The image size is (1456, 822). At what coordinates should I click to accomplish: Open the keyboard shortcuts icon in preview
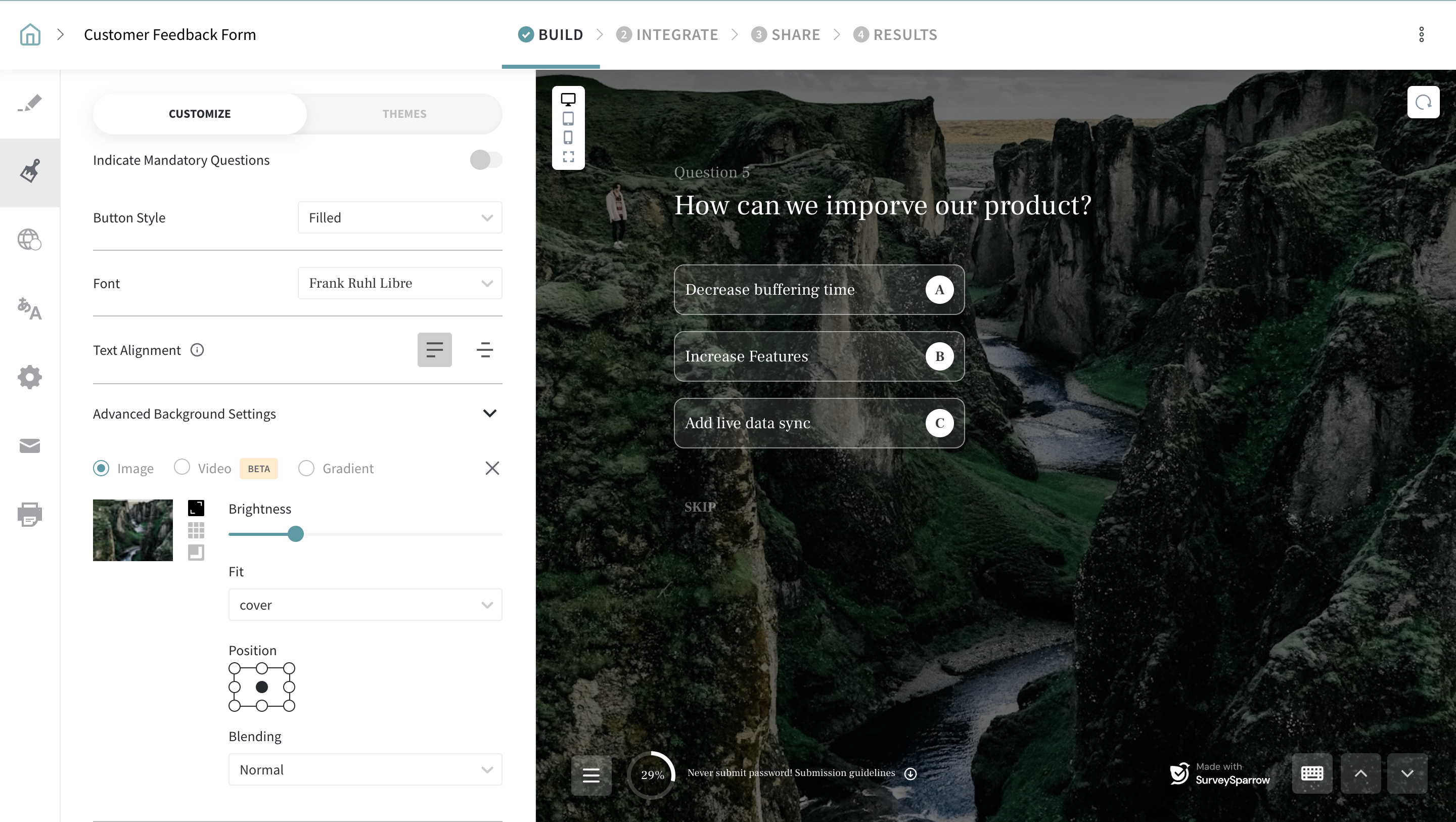(x=1311, y=773)
